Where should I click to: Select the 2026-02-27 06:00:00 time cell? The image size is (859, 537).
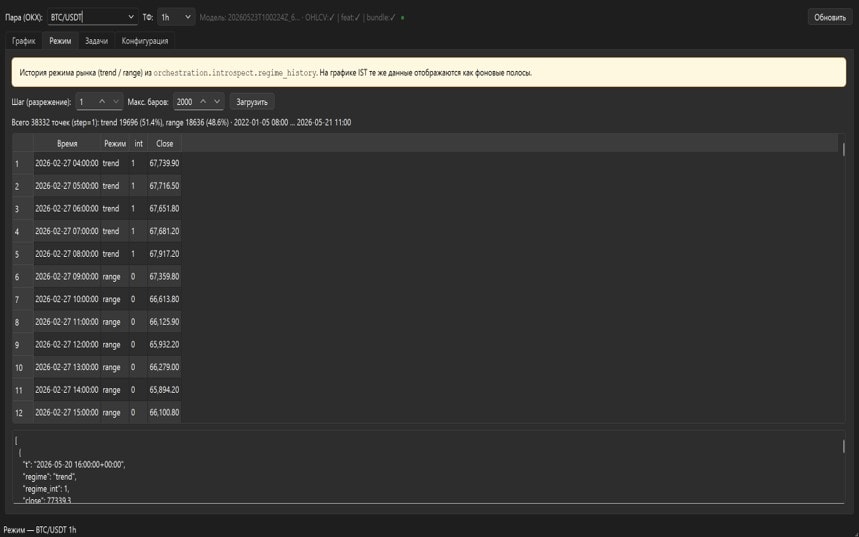click(x=67, y=209)
